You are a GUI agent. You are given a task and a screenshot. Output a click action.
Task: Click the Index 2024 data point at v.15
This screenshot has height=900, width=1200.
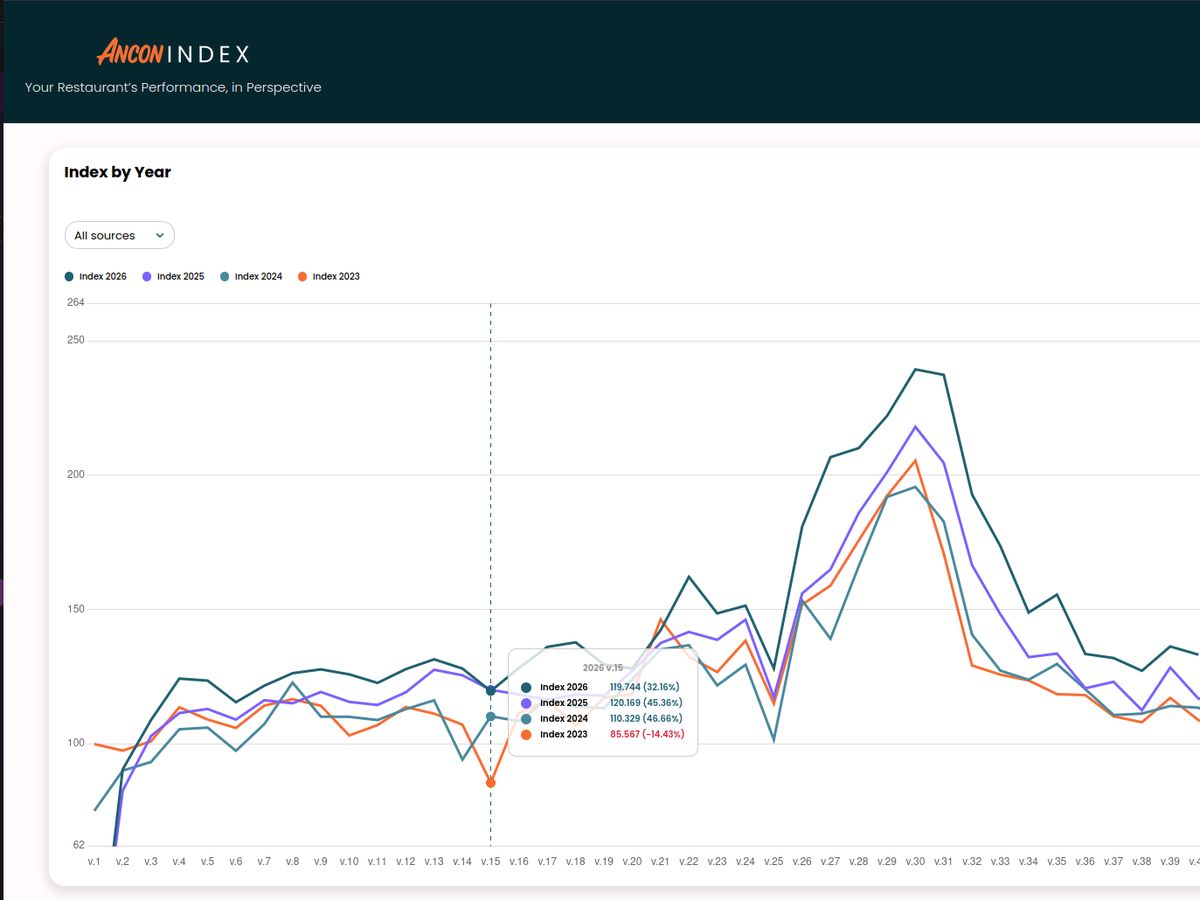tap(490, 716)
